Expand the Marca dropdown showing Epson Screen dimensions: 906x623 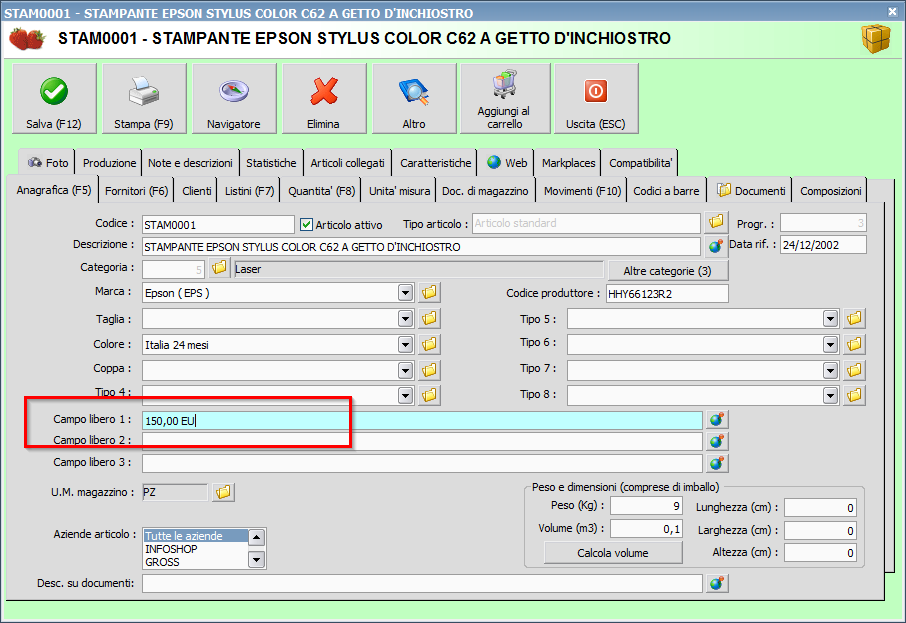pyautogui.click(x=406, y=293)
